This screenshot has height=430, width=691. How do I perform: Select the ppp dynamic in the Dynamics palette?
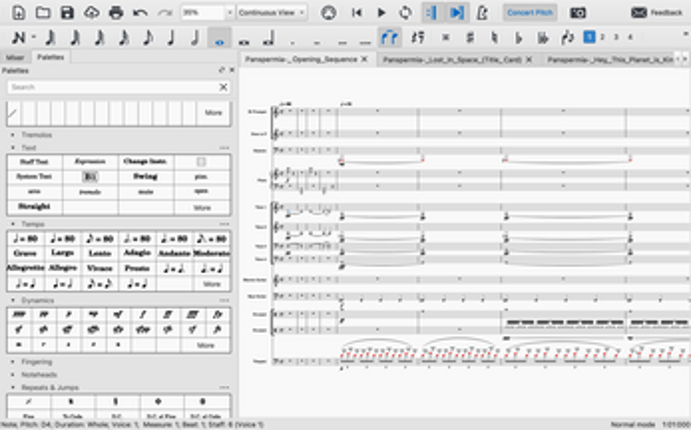[x=19, y=314]
